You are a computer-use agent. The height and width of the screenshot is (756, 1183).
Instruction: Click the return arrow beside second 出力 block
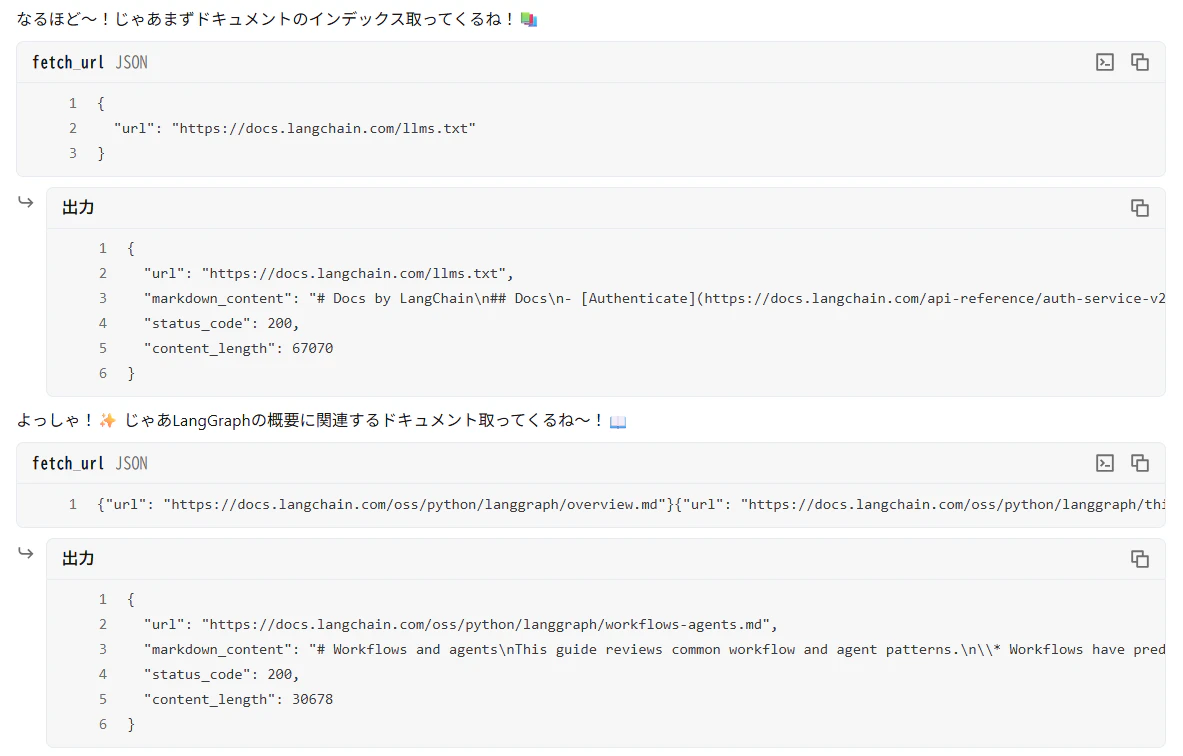tap(26, 553)
